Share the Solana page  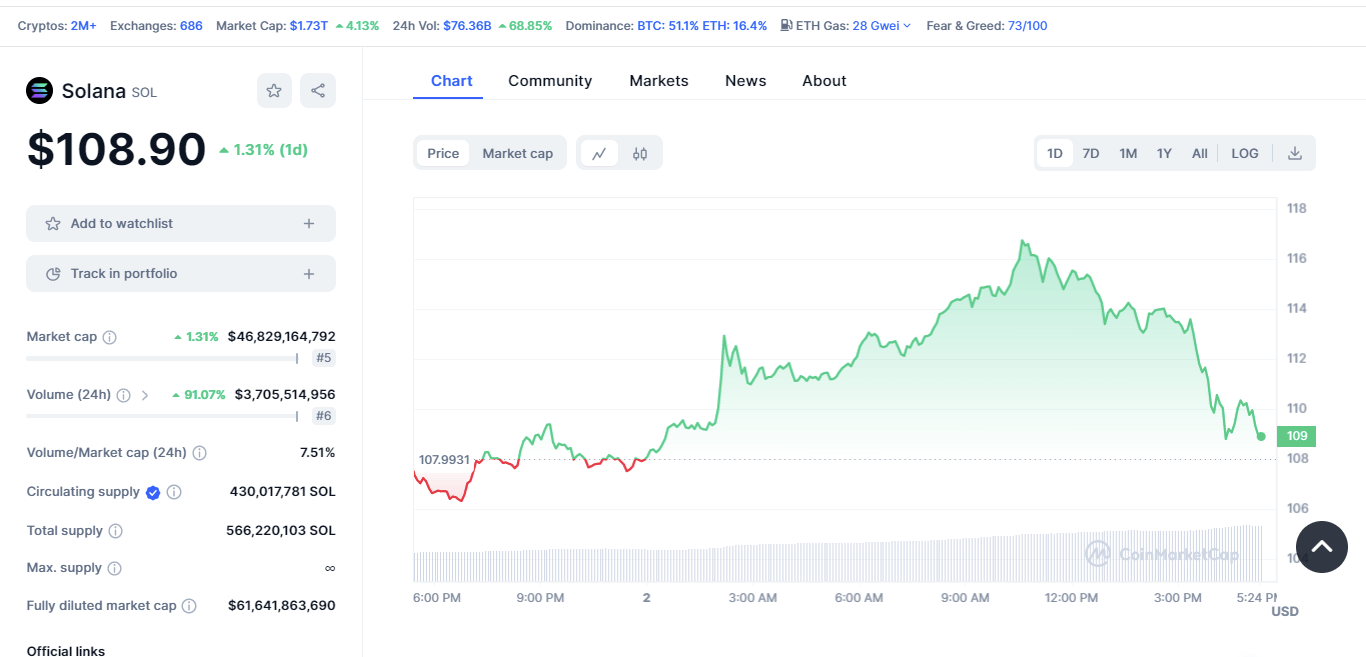[x=318, y=91]
